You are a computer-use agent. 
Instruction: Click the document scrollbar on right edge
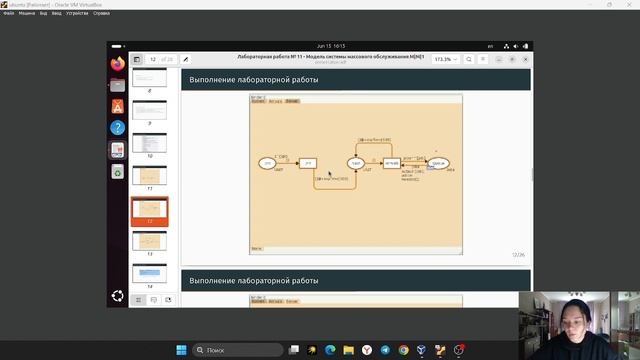(532, 175)
